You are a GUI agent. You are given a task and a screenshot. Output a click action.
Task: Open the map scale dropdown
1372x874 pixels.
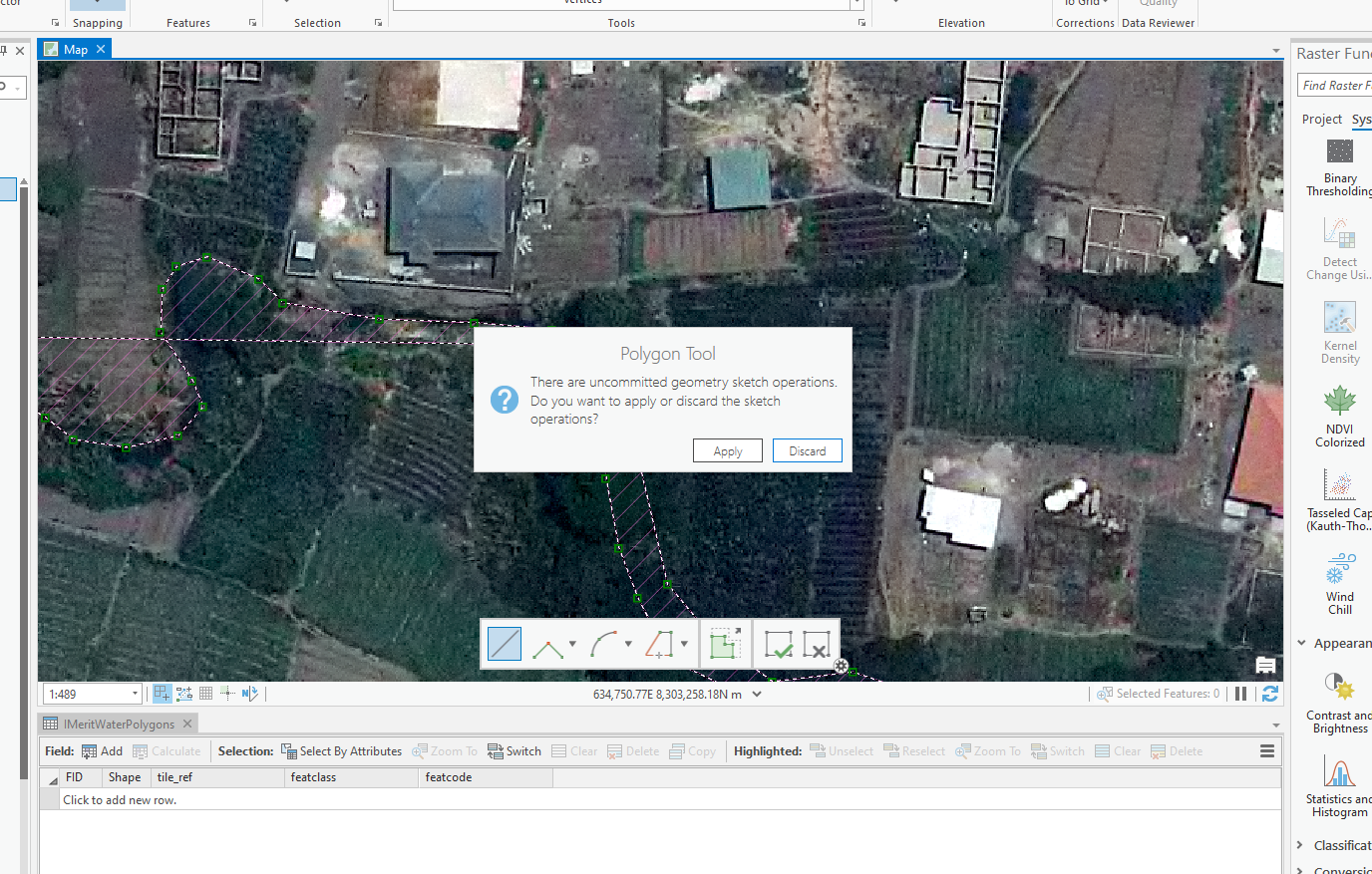point(135,694)
